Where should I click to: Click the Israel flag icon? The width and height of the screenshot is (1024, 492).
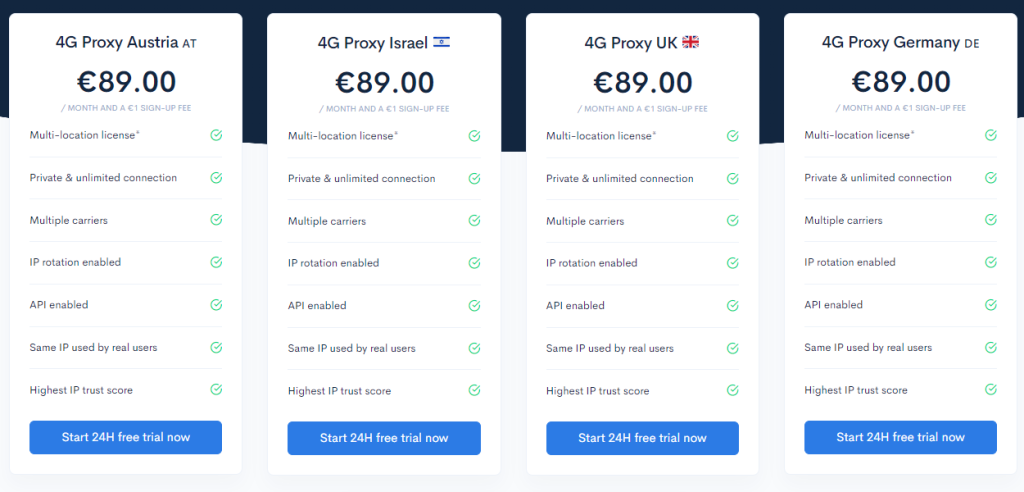click(441, 43)
